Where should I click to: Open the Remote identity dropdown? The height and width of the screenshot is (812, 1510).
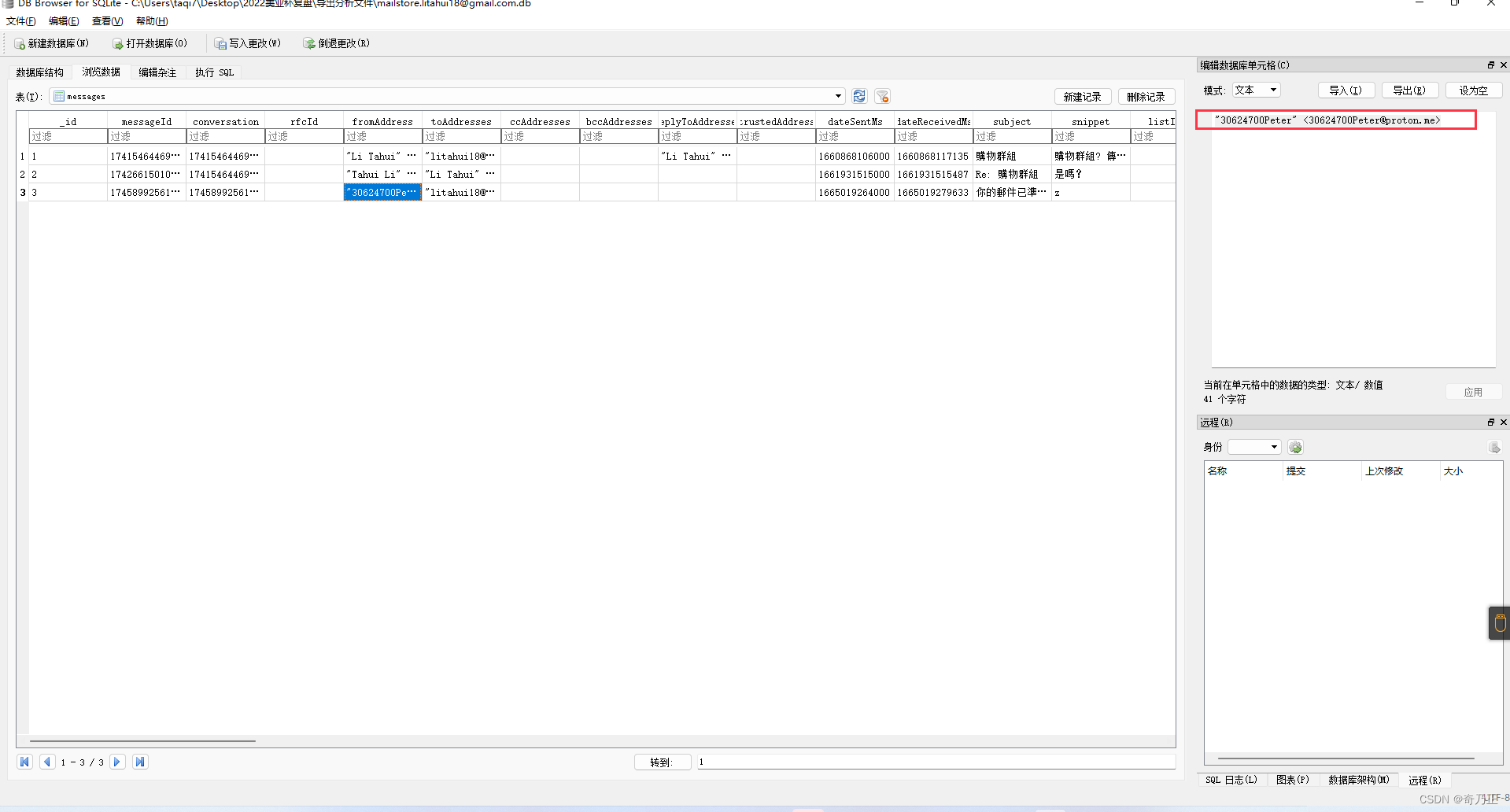point(1254,447)
